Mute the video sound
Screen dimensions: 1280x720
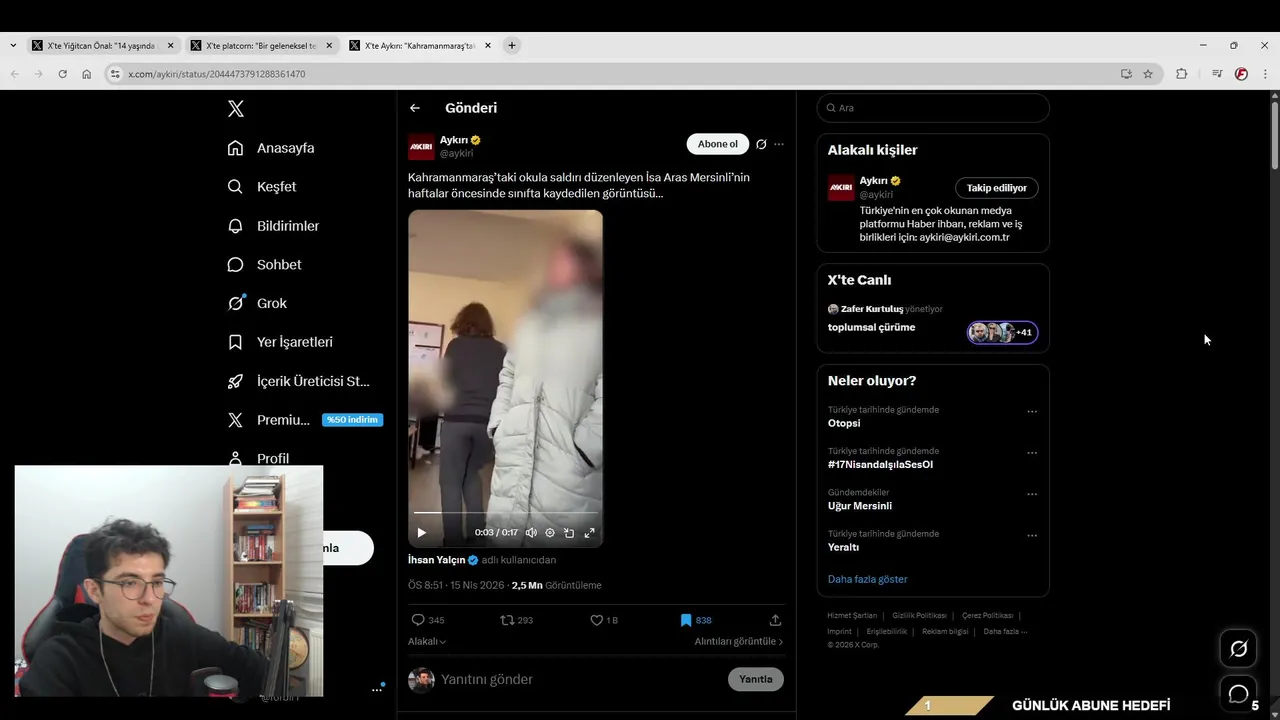[x=531, y=533]
